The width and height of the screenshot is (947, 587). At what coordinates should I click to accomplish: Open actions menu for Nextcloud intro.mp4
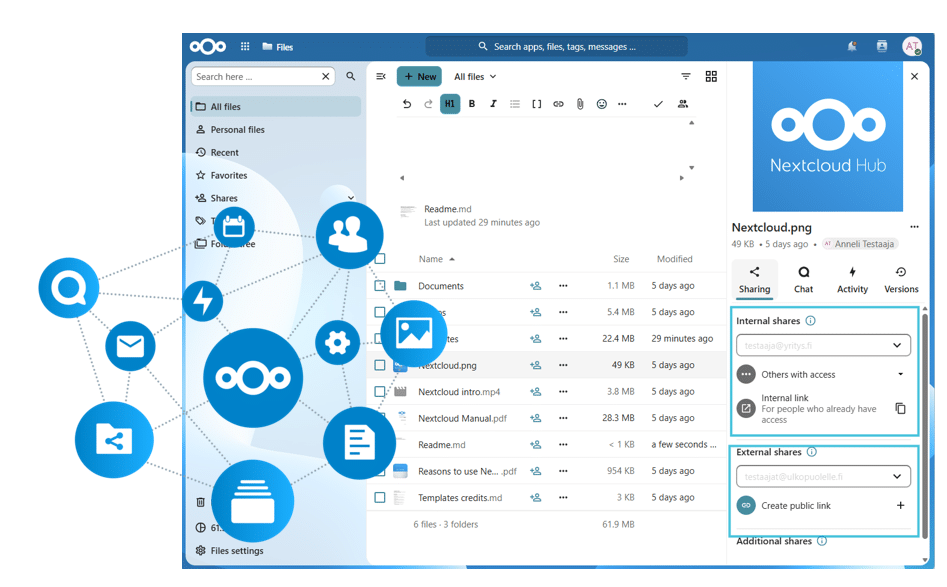(563, 391)
